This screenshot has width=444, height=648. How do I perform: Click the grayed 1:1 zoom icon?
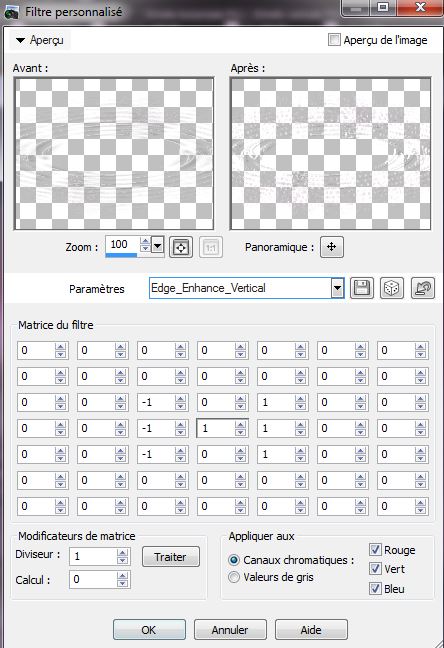211,247
